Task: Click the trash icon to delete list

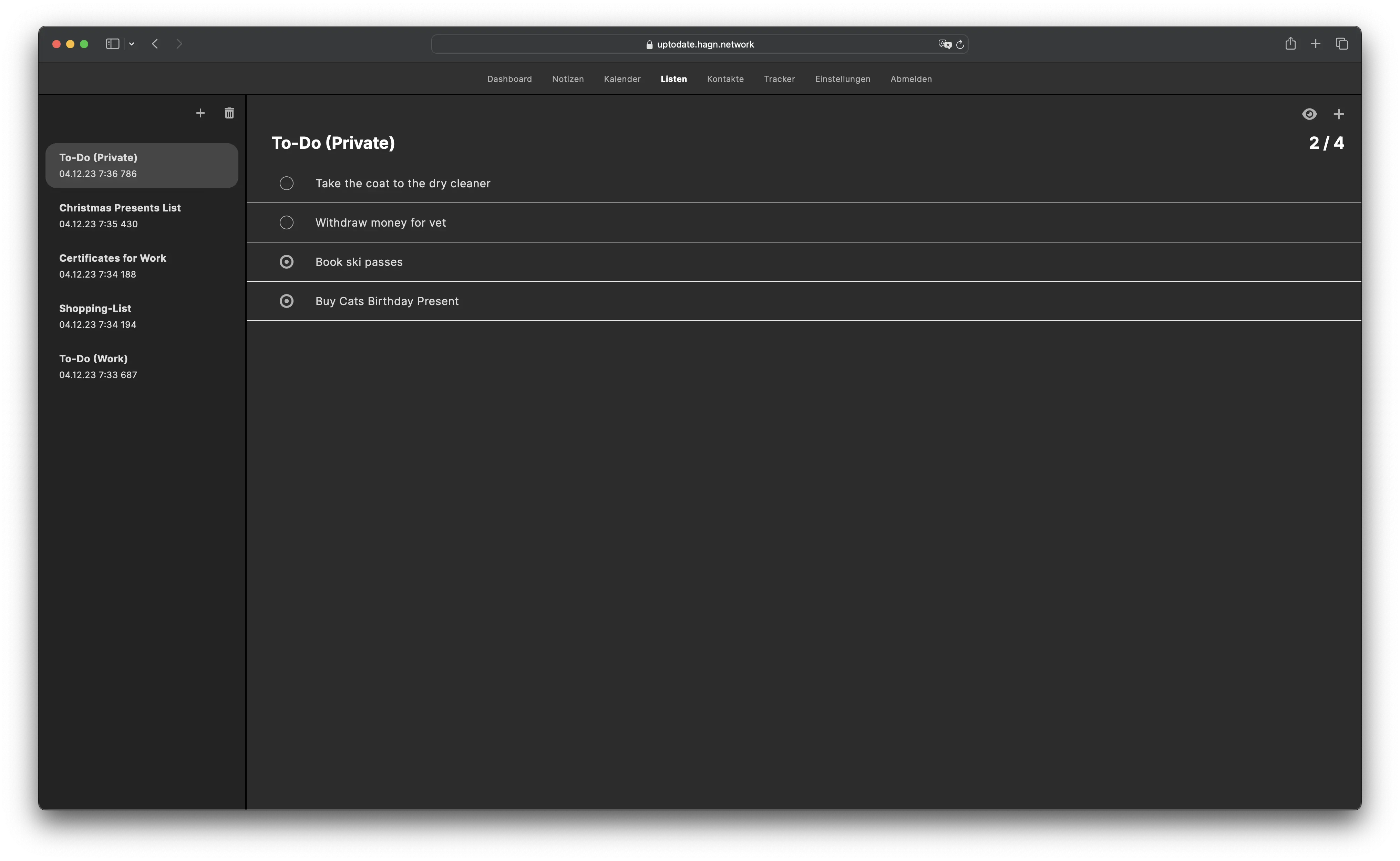Action: (229, 113)
